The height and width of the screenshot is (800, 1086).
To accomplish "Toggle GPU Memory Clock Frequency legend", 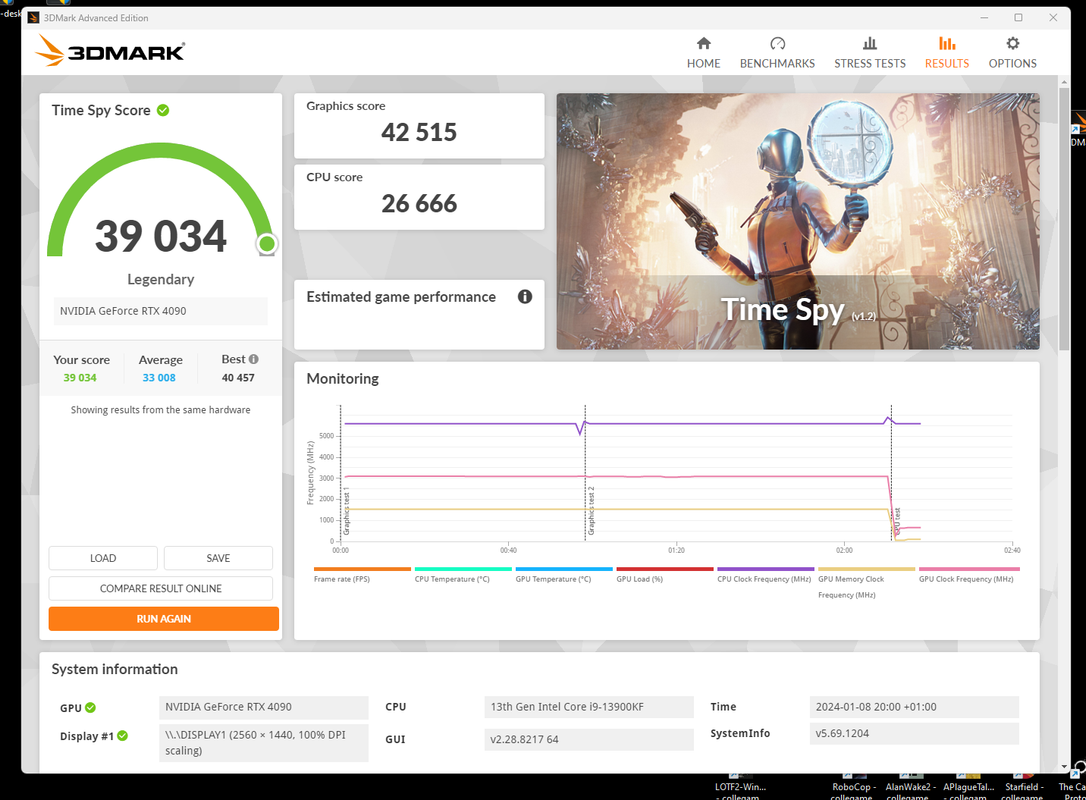I will [866, 583].
